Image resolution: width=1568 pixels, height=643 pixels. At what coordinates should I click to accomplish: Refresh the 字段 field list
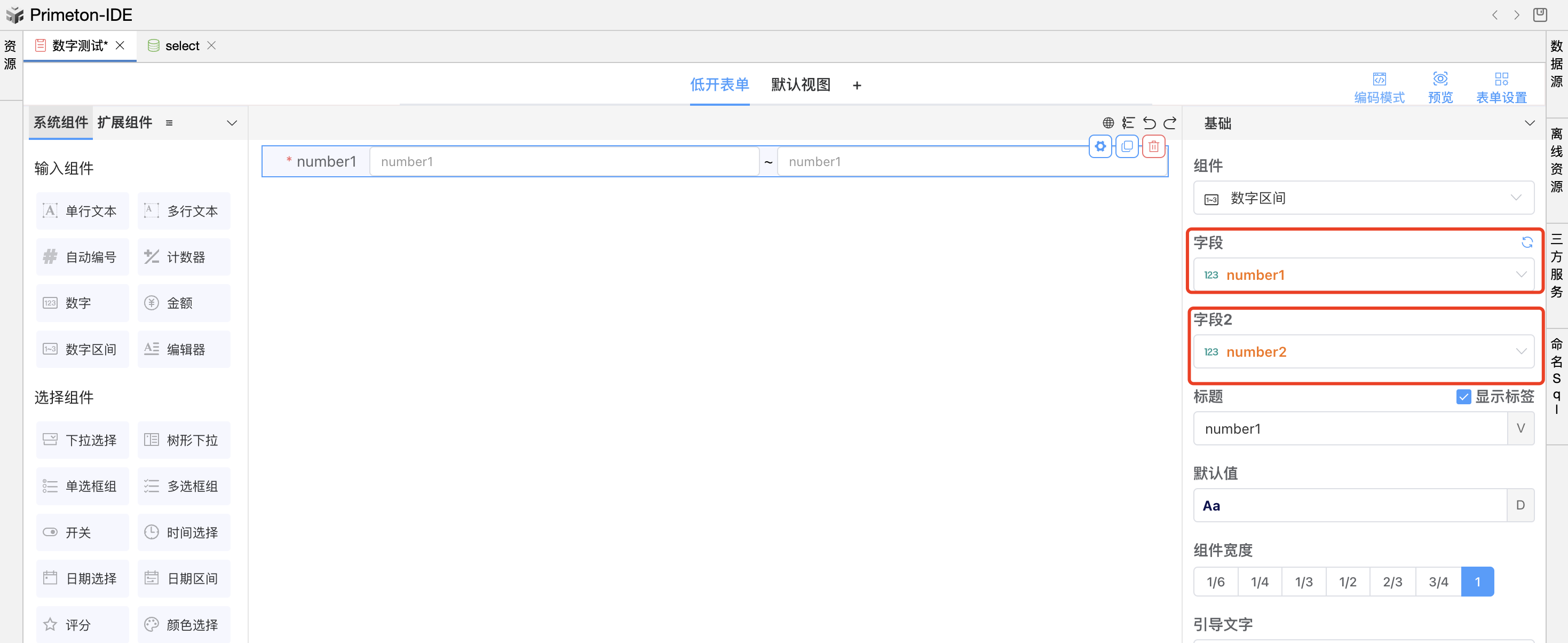click(x=1526, y=242)
